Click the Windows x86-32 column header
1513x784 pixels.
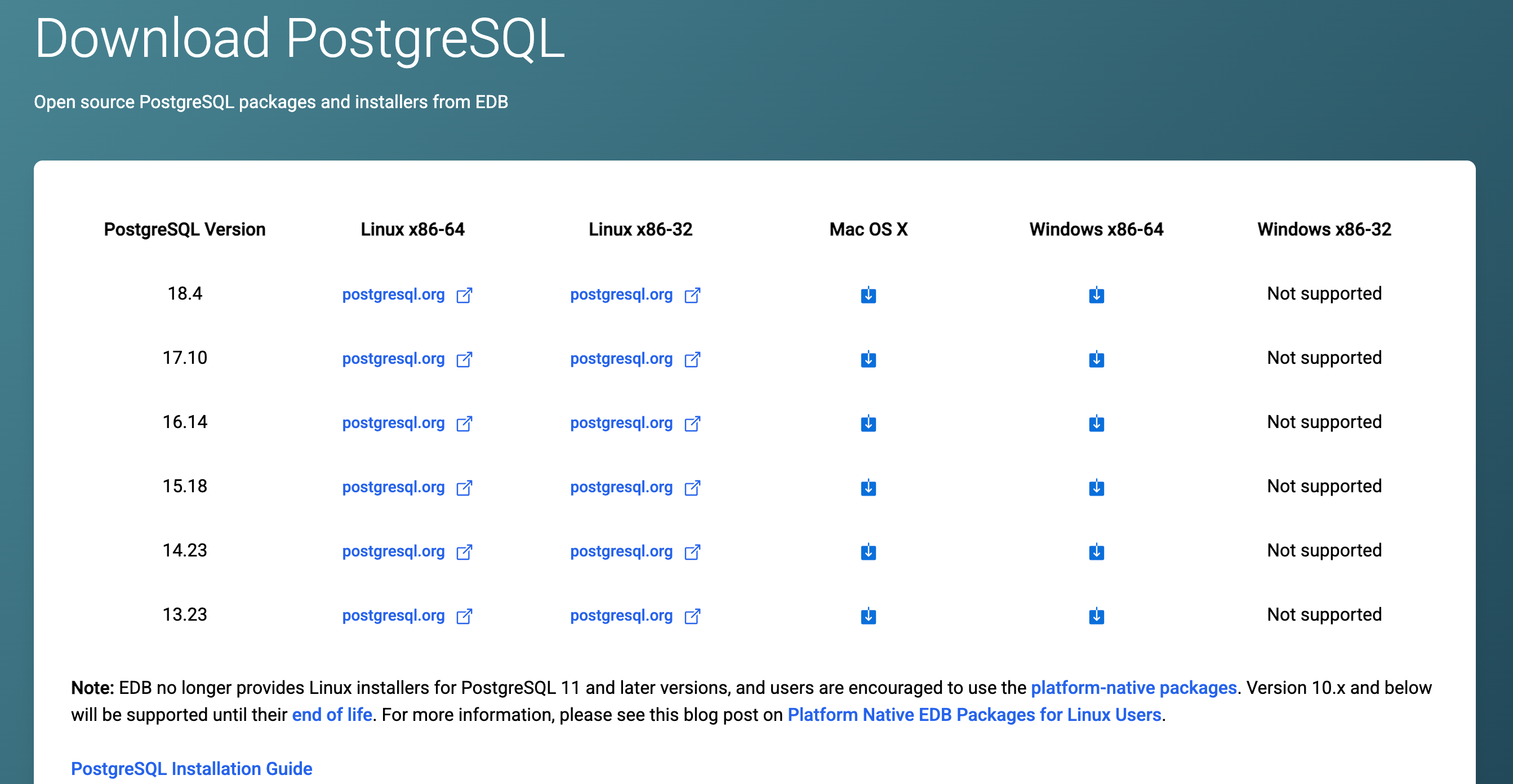[x=1324, y=229]
